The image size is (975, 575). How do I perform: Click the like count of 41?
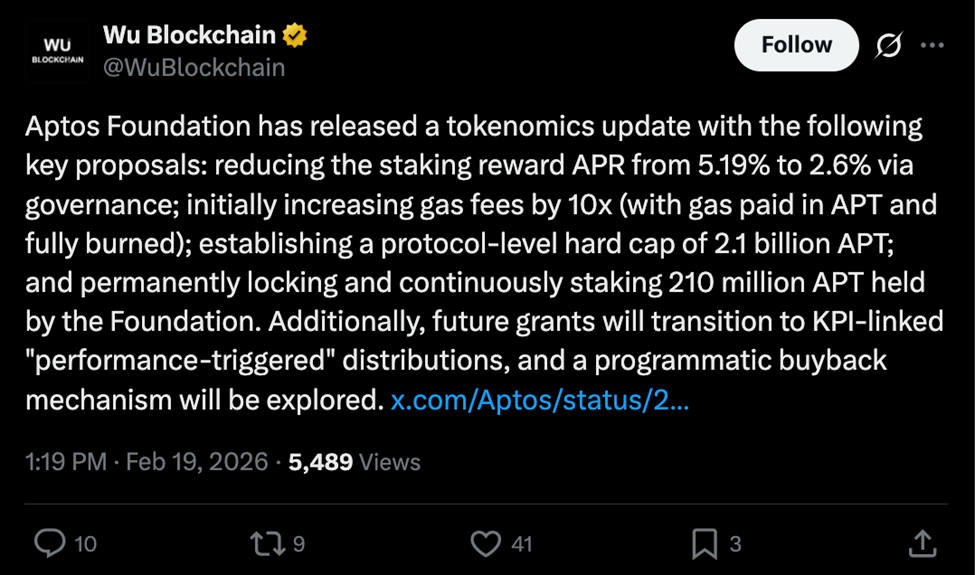pos(521,544)
